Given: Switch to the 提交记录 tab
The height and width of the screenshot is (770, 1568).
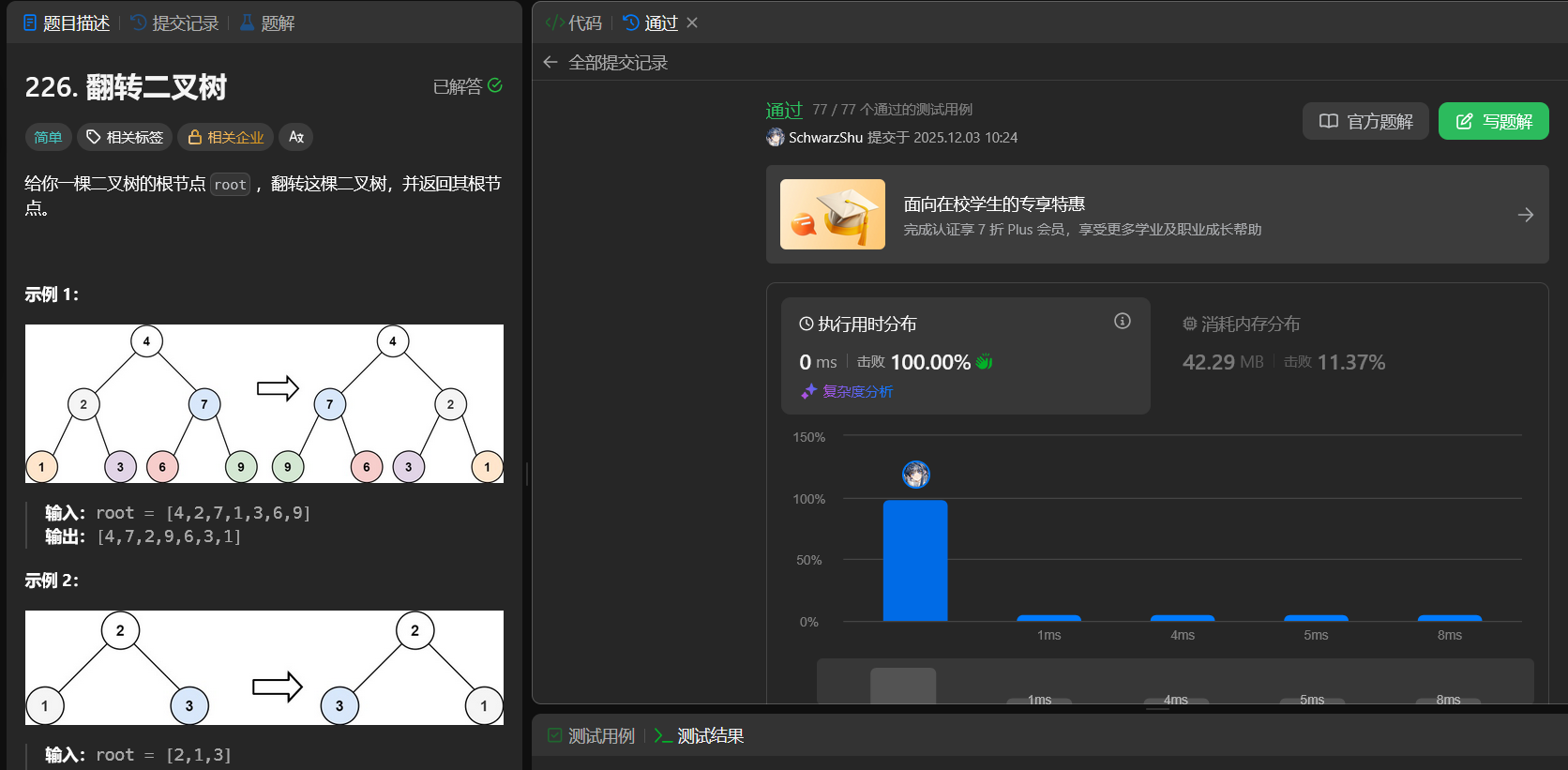Looking at the screenshot, I should coord(175,23).
